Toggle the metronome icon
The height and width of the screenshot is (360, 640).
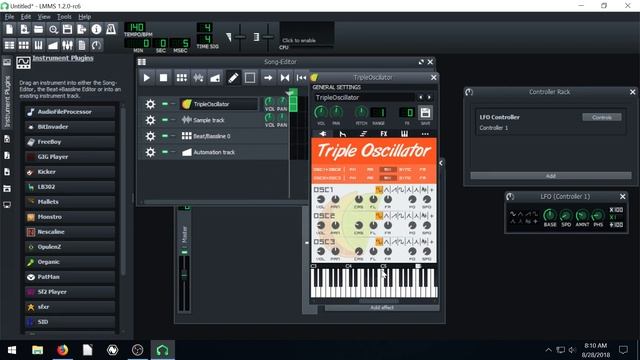pyautogui.click(x=111, y=29)
